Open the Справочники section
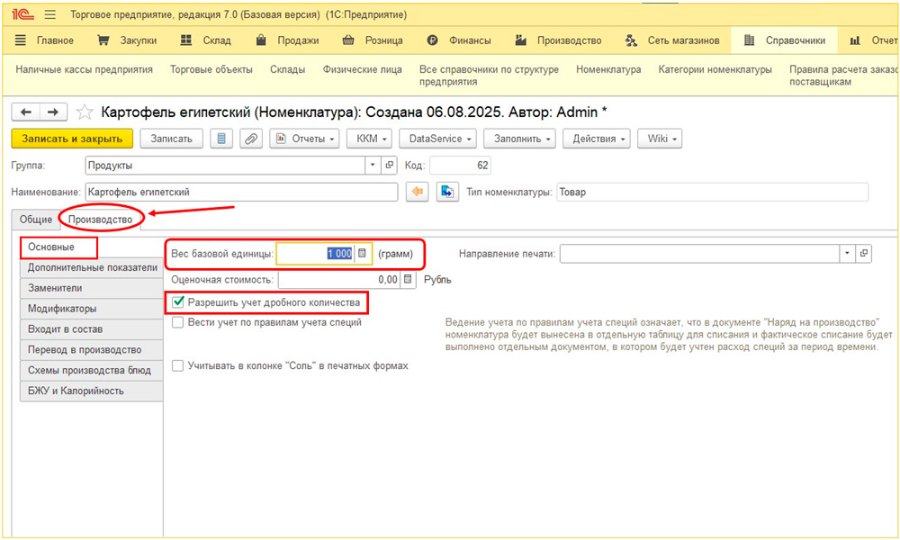The image size is (900, 540). coord(785,40)
